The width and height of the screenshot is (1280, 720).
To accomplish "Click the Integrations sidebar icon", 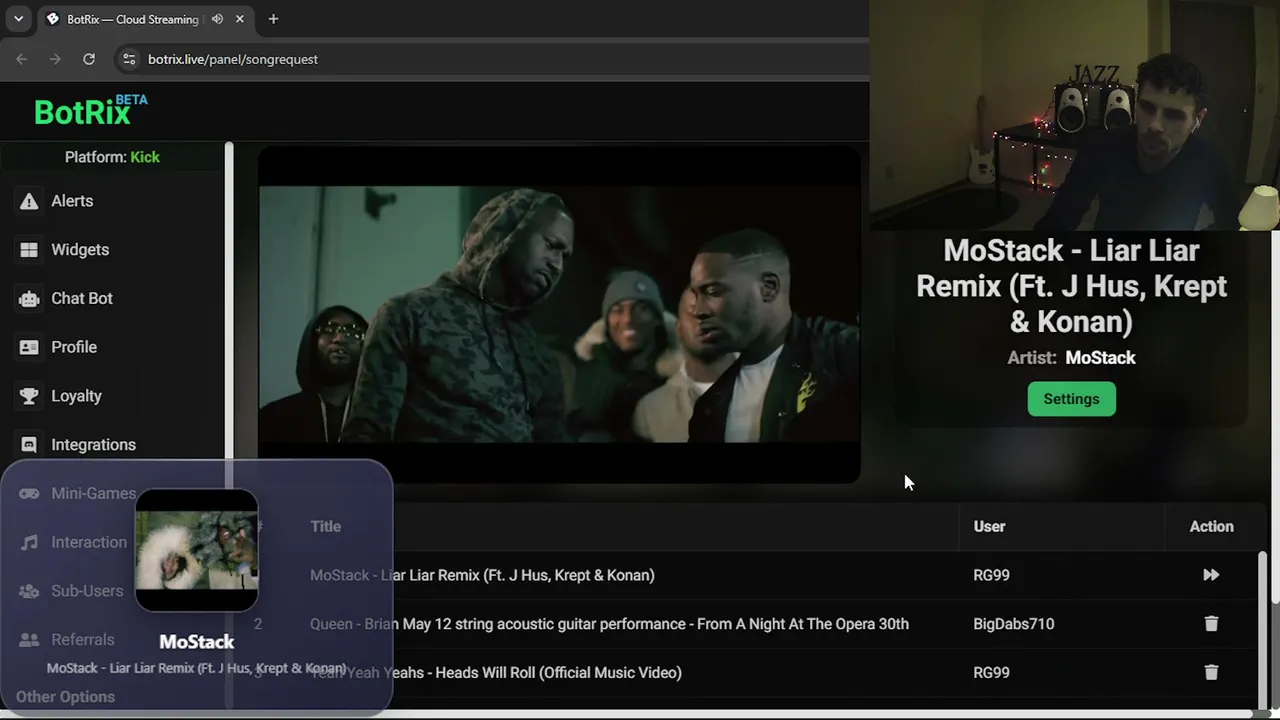I will point(30,445).
